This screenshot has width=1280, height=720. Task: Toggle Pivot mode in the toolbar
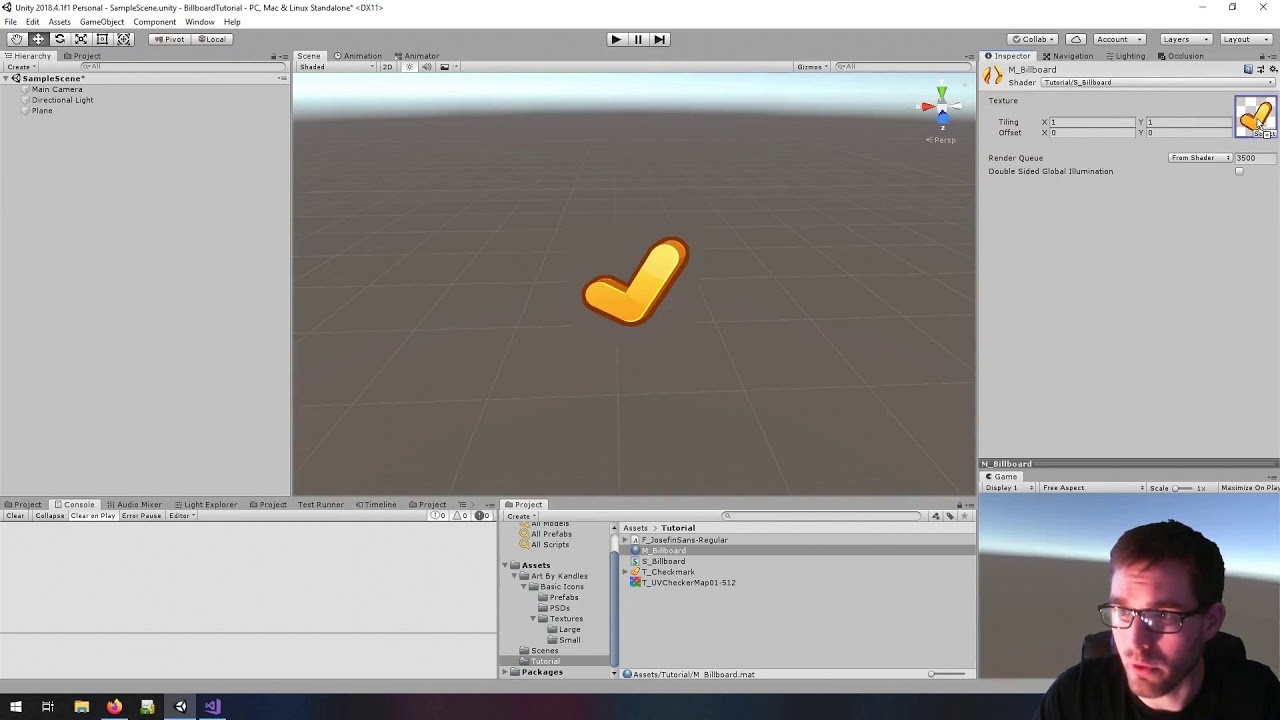[168, 39]
